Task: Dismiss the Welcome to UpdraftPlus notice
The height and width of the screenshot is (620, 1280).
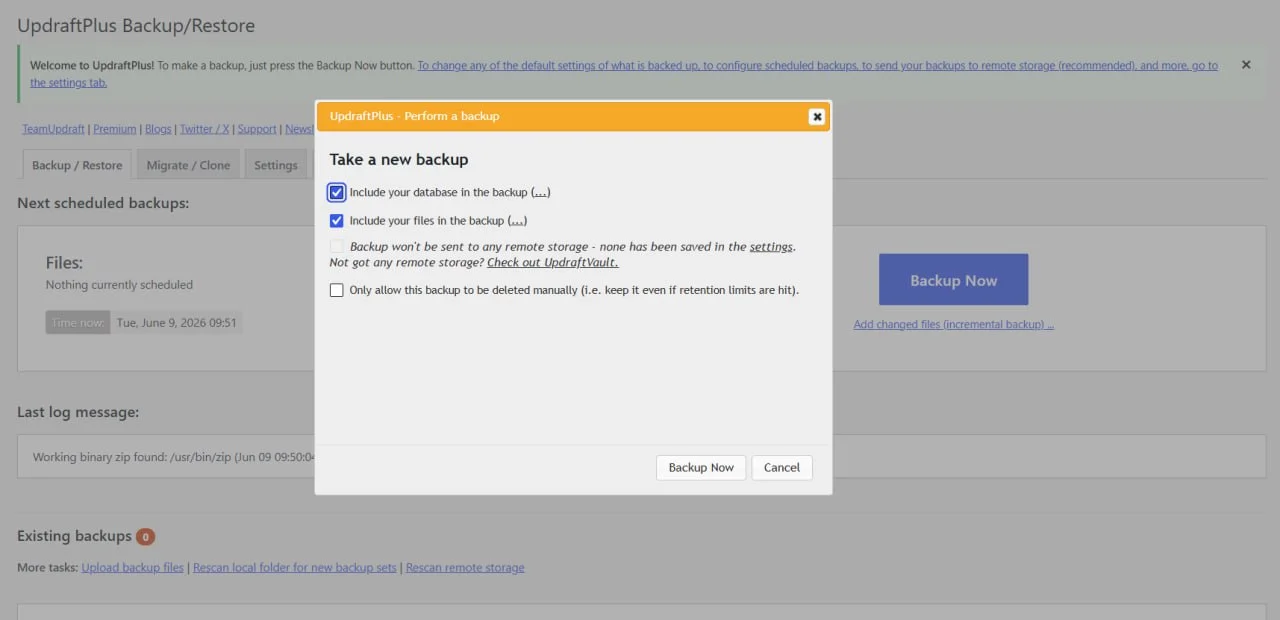Action: pyautogui.click(x=1246, y=65)
